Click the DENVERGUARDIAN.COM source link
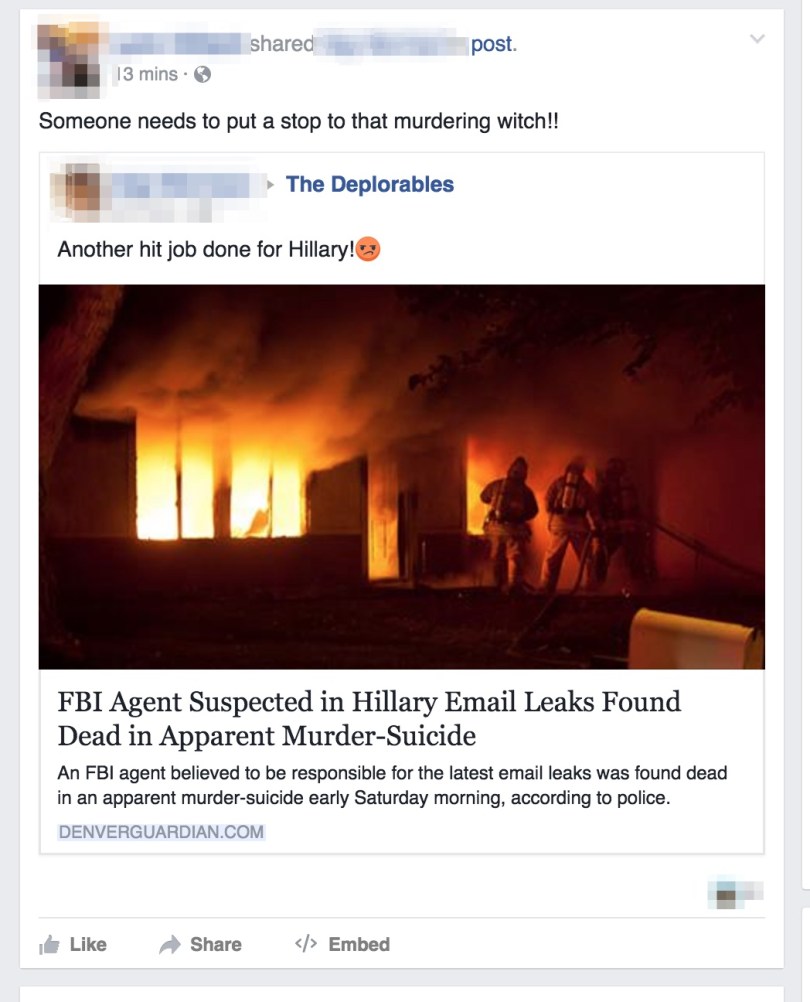 (x=161, y=831)
